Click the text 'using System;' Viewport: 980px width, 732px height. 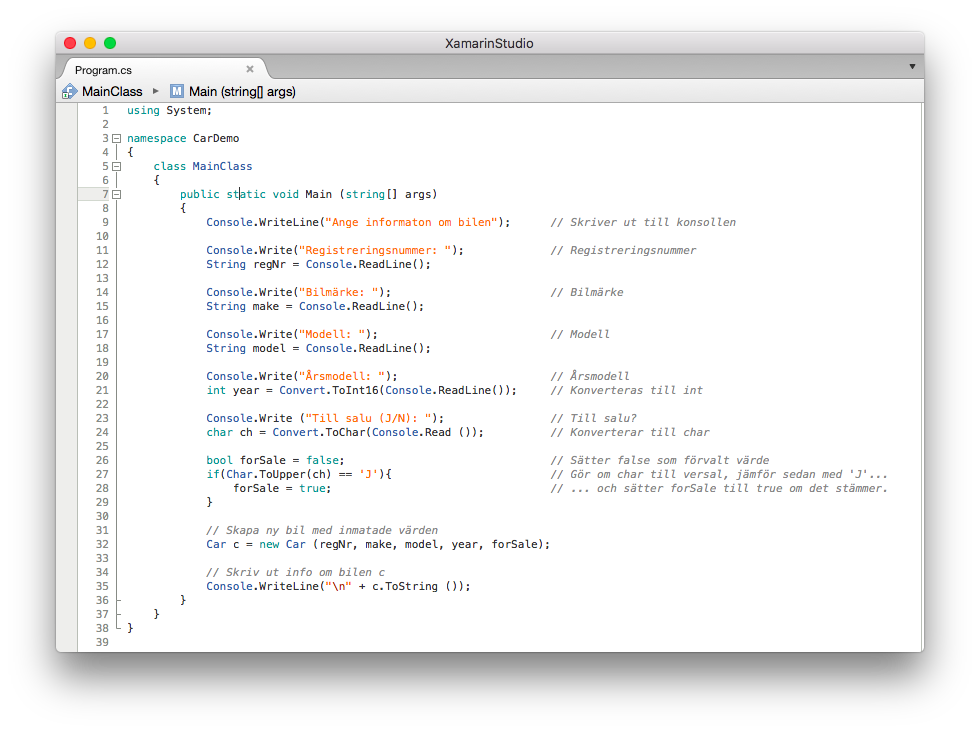click(169, 110)
